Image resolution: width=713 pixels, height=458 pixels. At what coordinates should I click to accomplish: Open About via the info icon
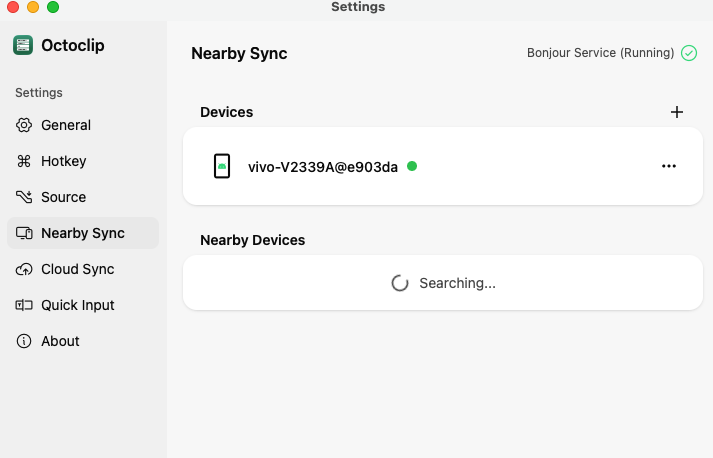coord(24,341)
